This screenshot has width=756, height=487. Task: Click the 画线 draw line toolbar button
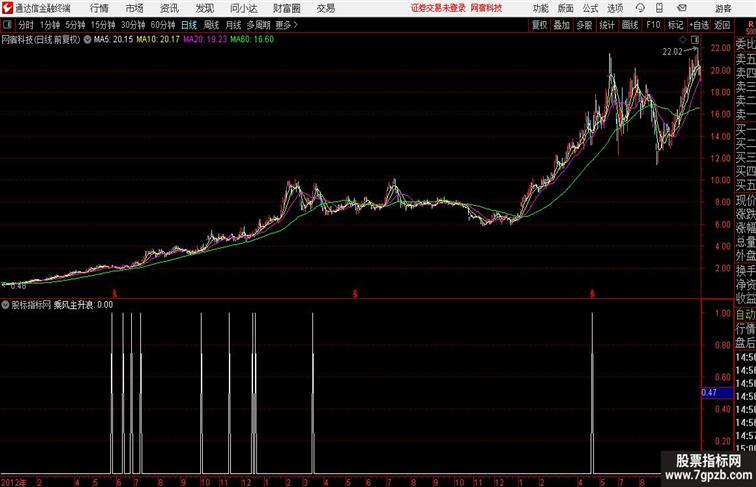point(630,25)
